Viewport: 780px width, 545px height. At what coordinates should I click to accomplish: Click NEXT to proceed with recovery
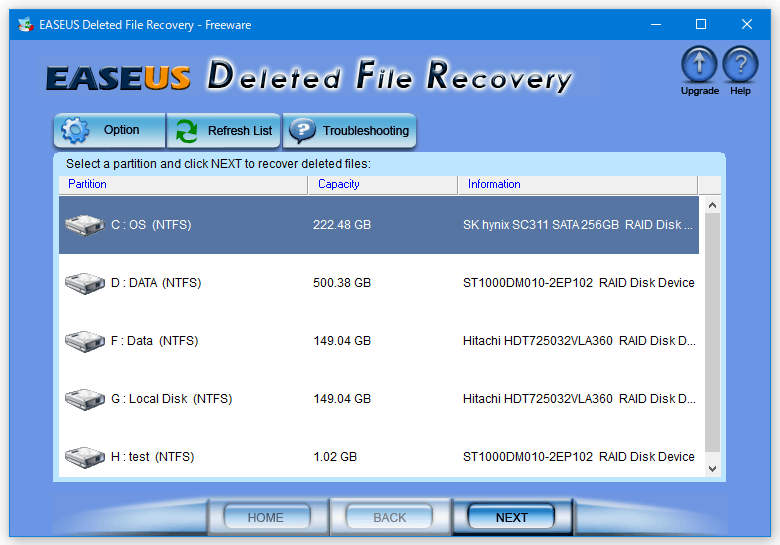(511, 518)
